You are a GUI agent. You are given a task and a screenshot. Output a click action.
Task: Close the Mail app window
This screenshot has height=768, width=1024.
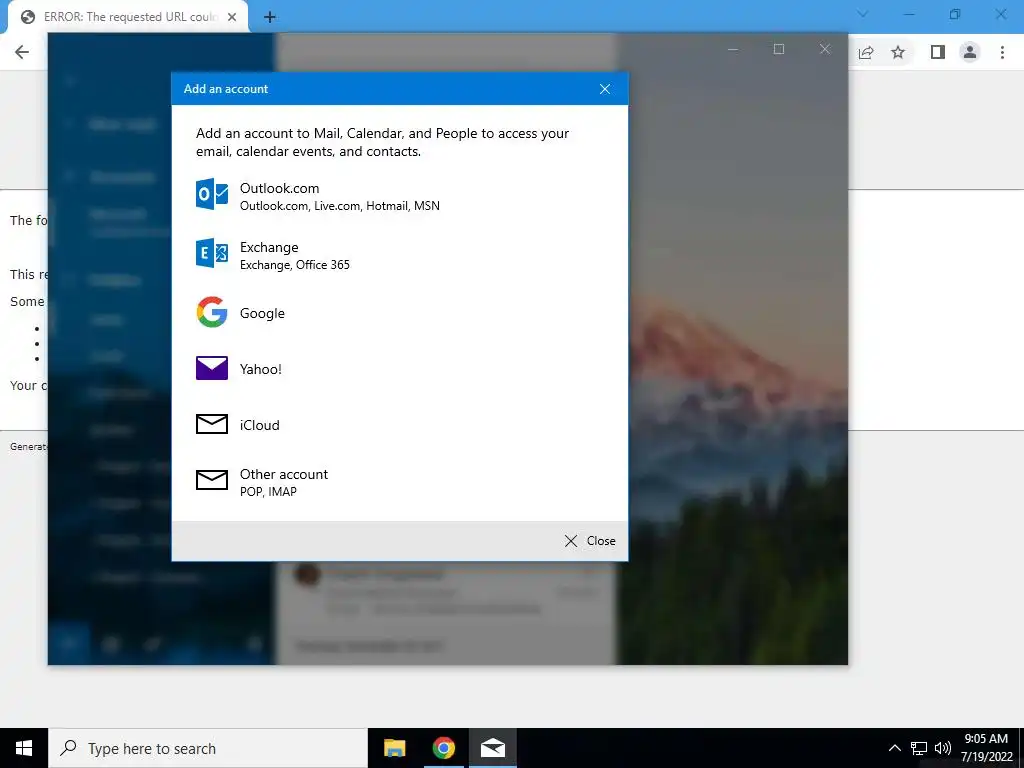point(825,49)
